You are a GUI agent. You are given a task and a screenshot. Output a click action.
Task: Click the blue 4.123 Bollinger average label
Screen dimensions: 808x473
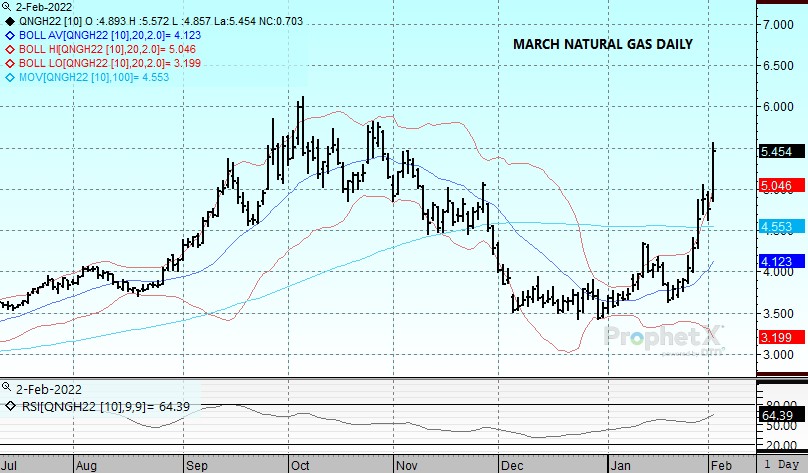coord(776,262)
